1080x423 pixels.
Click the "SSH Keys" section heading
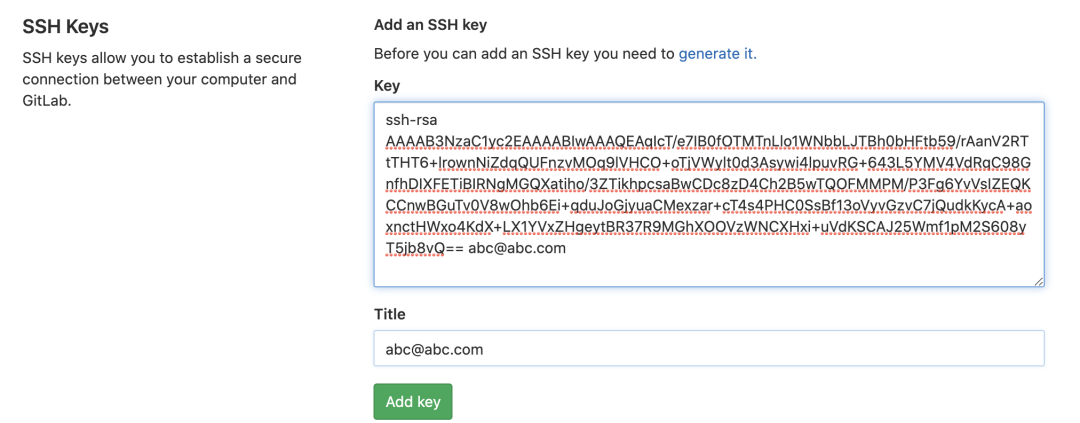65,26
